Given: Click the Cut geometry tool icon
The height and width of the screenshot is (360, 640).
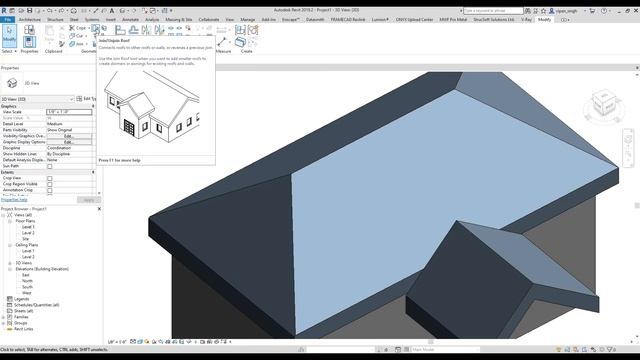Looking at the screenshot, I should [72, 36].
